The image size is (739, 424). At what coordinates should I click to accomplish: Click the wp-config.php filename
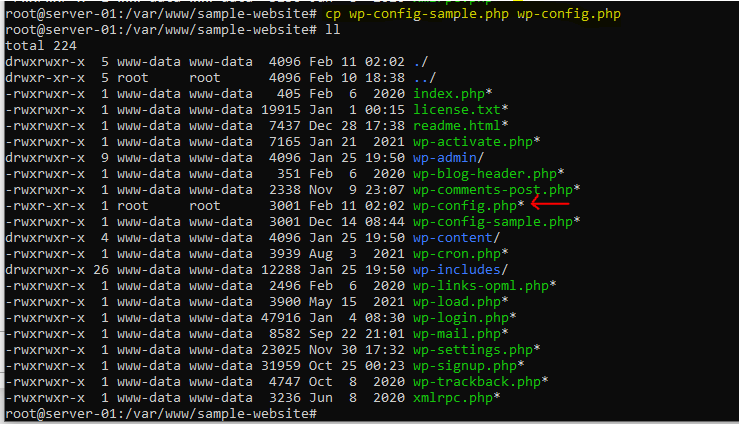coord(465,206)
